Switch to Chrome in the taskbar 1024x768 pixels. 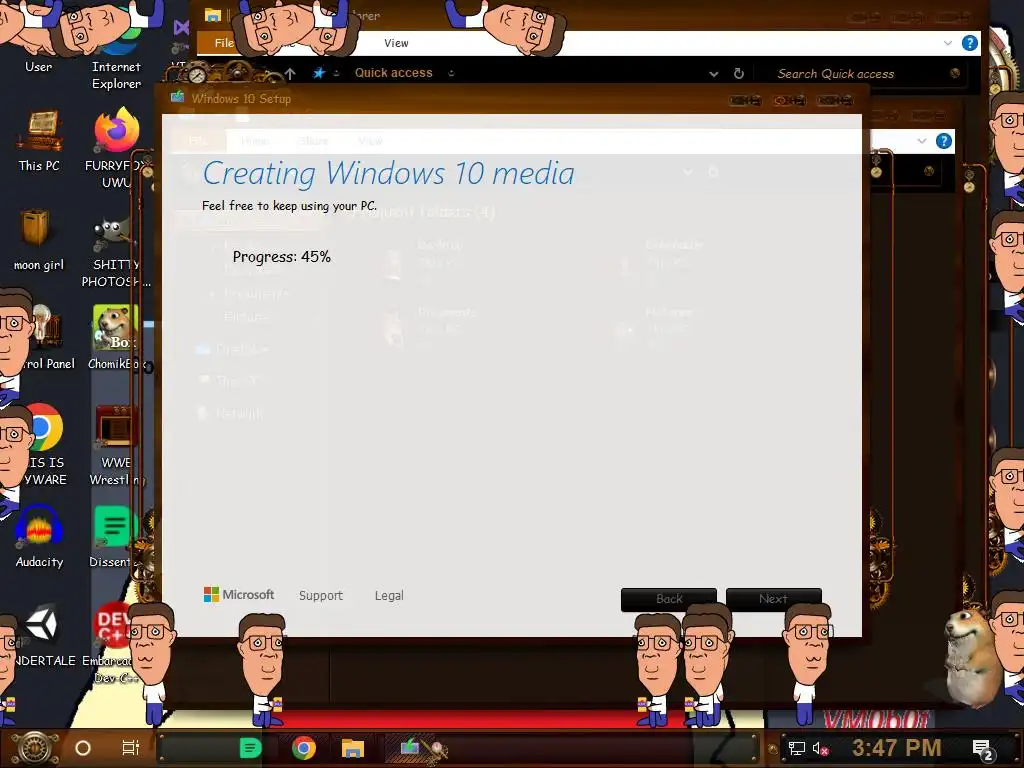coord(304,748)
